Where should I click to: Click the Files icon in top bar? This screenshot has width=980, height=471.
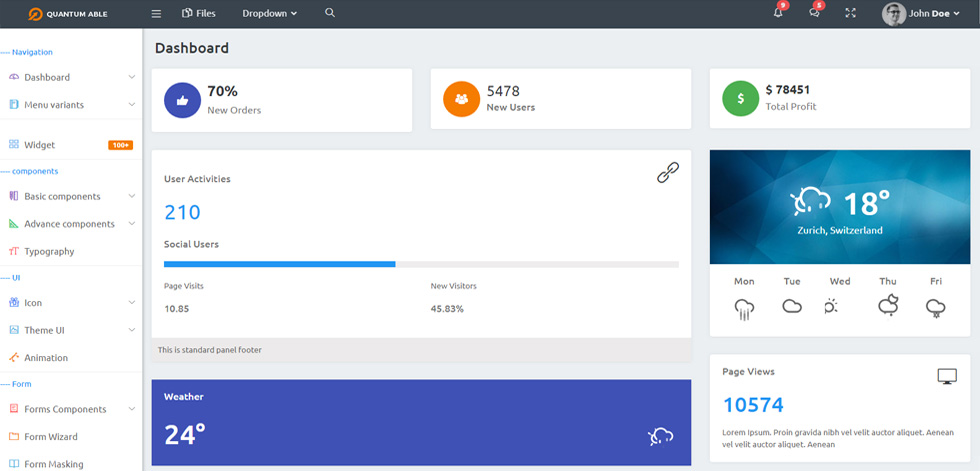tap(186, 13)
